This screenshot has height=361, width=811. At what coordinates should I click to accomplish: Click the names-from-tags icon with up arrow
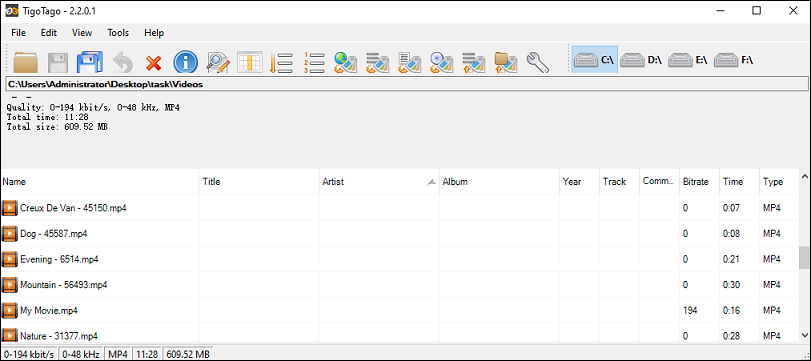[474, 63]
